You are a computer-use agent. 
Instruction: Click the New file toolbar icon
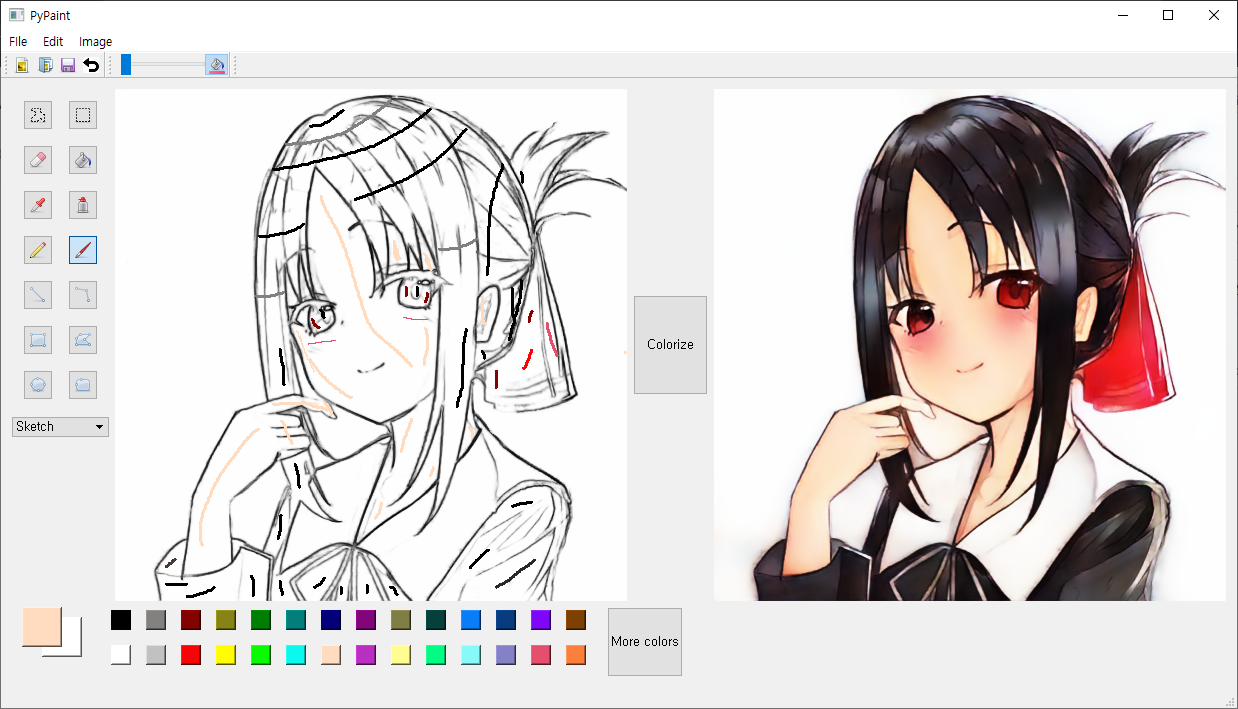21,65
